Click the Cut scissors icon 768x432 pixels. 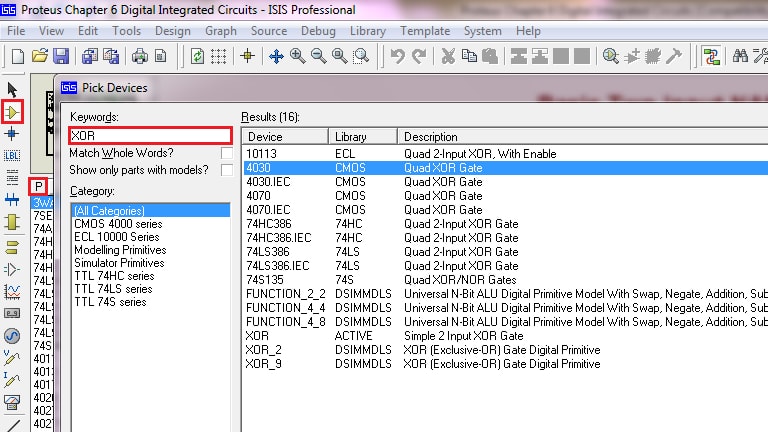[x=448, y=56]
